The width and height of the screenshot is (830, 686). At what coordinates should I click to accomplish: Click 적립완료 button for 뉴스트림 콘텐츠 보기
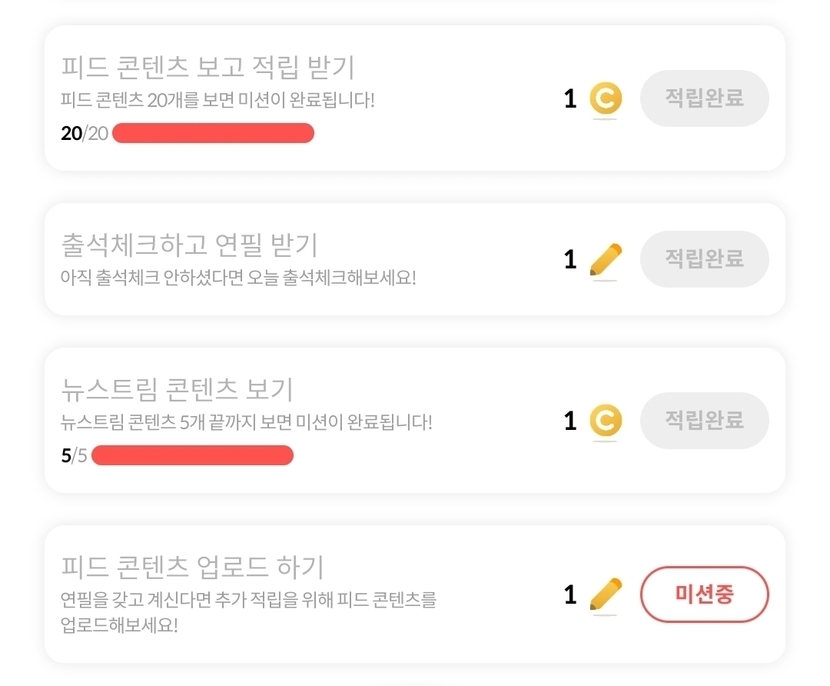click(704, 420)
